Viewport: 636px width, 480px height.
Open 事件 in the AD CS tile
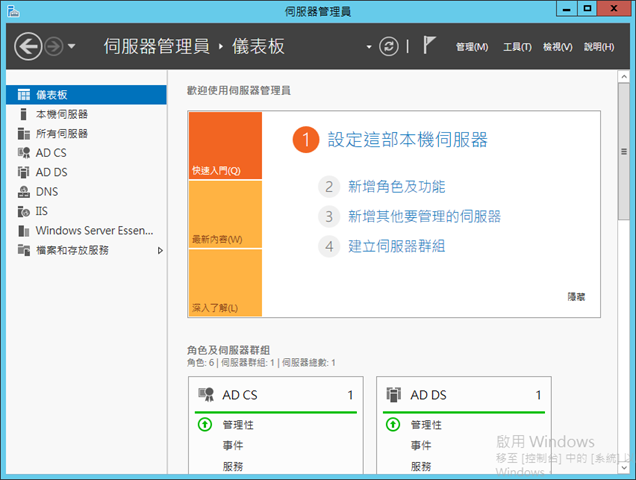(233, 446)
